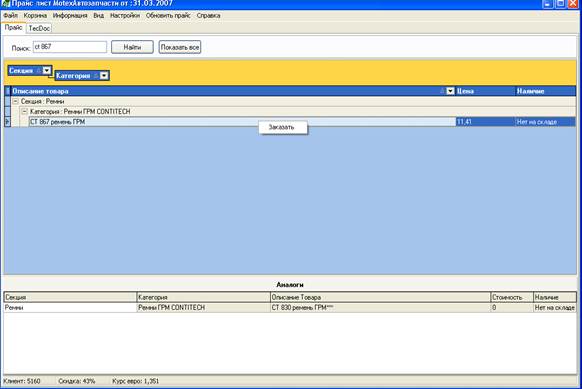582x389 pixels.
Task: Choose Заказать from the context menu
Action: (283, 127)
